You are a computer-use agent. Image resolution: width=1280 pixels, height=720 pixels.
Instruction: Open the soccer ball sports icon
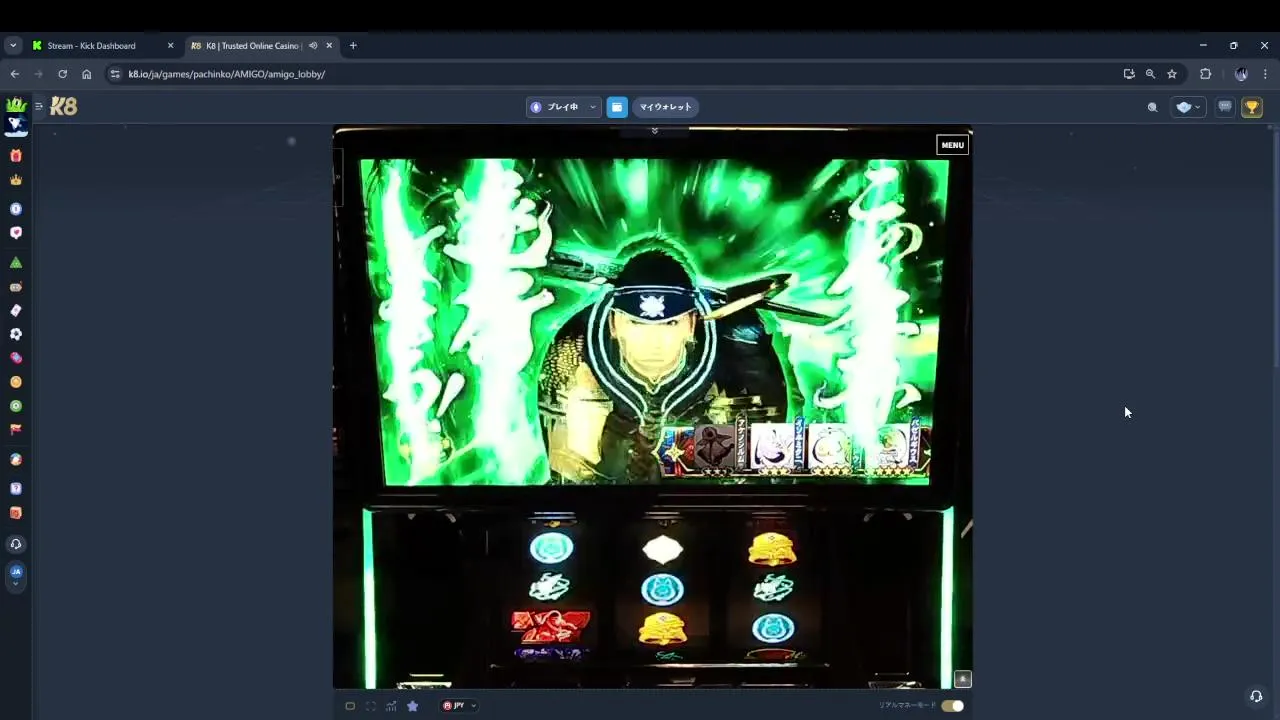(15, 334)
